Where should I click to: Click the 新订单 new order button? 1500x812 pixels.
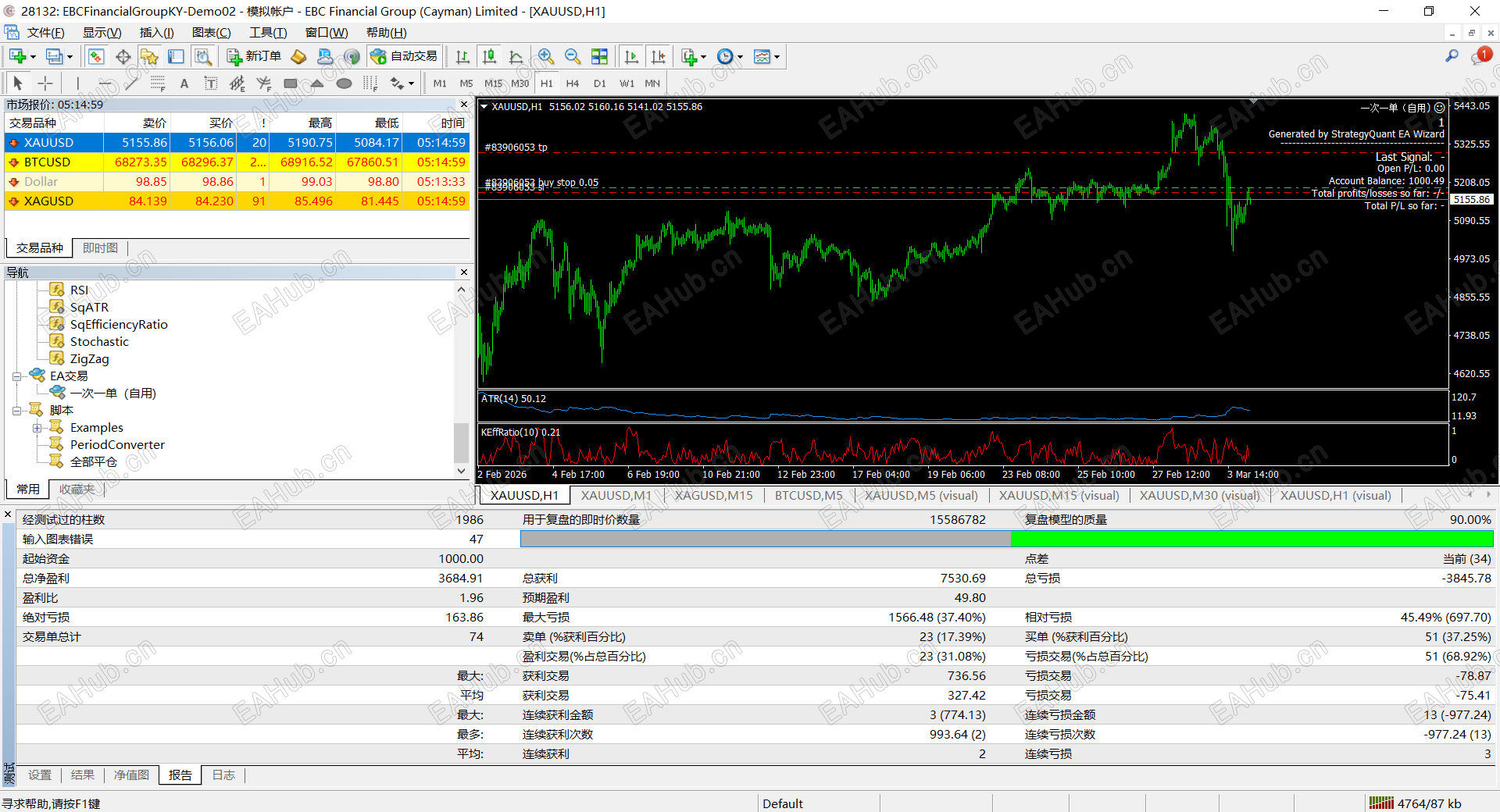click(x=254, y=56)
